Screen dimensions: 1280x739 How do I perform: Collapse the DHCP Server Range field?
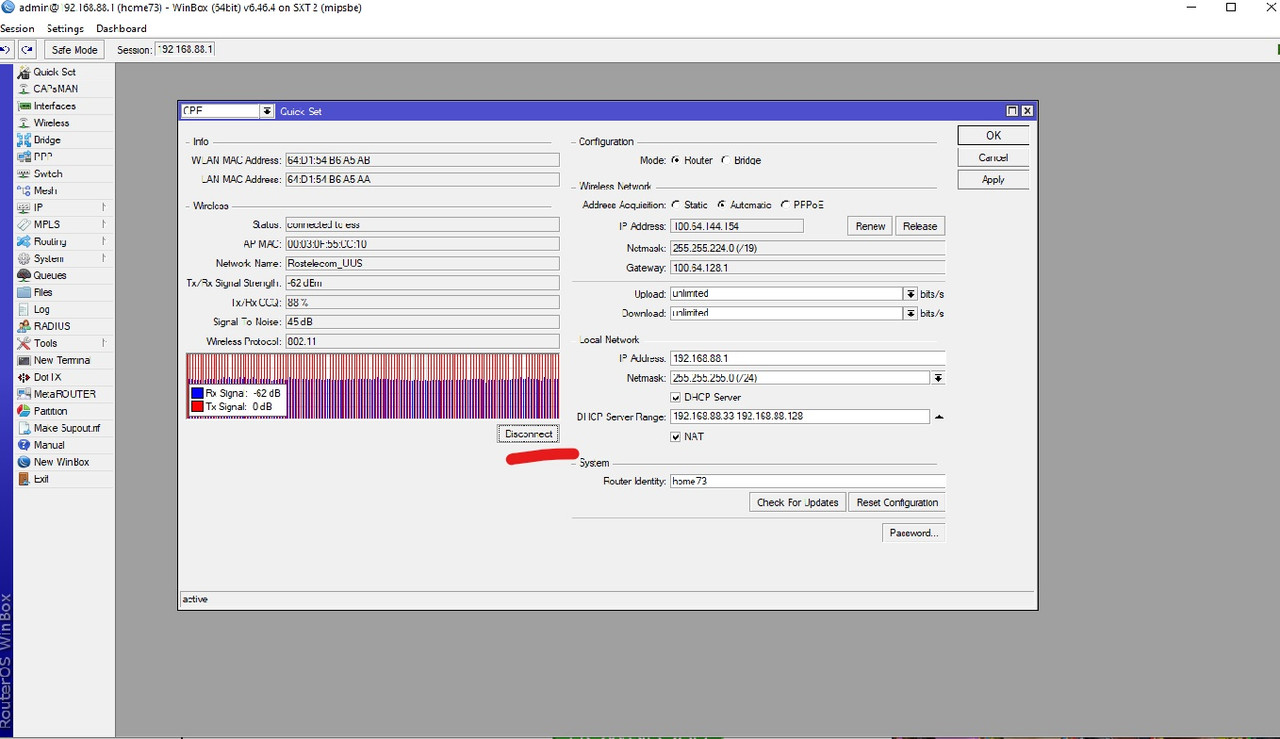[x=938, y=417]
